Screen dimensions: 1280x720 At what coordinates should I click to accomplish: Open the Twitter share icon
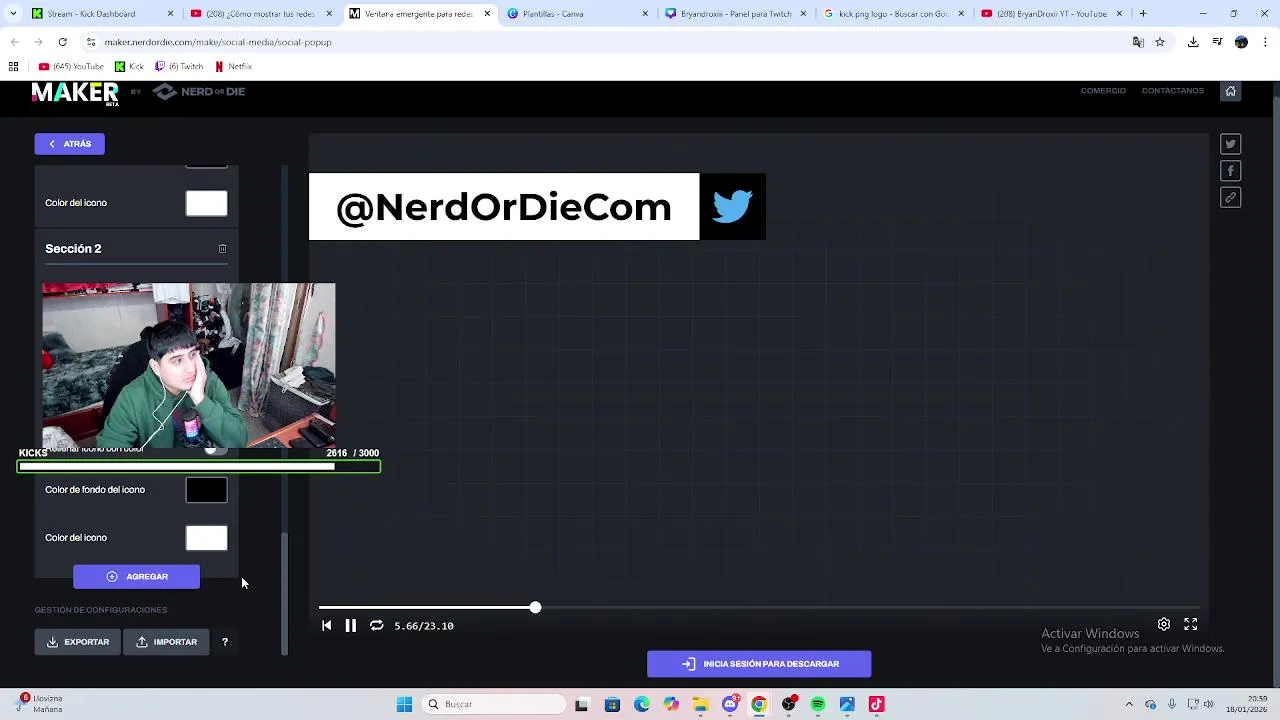coord(1231,144)
